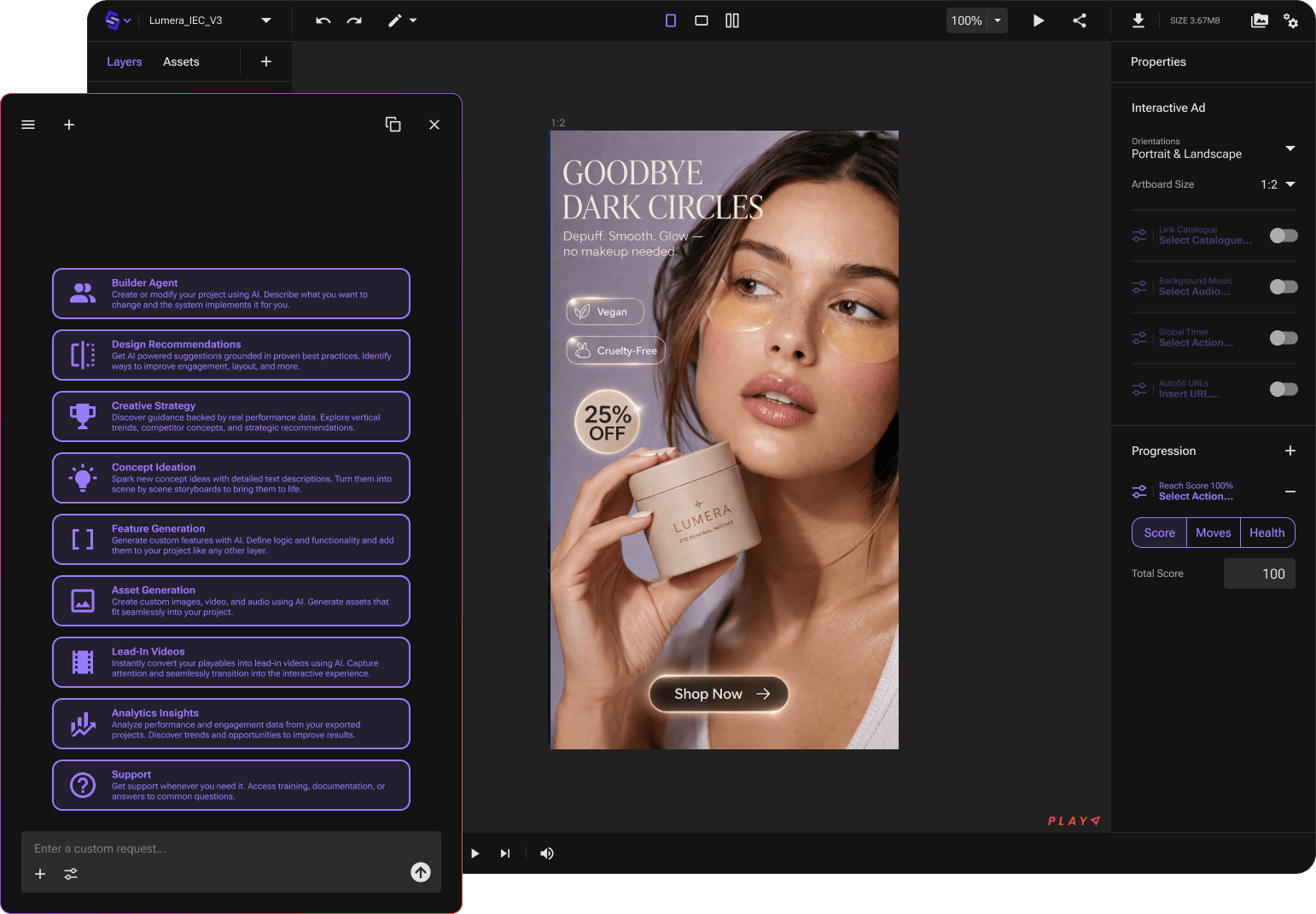Toggle the Background Music switch

click(x=1284, y=287)
